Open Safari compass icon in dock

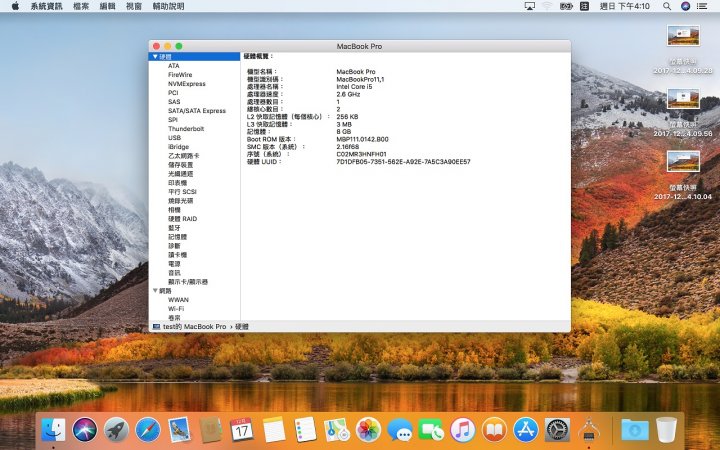click(x=148, y=430)
